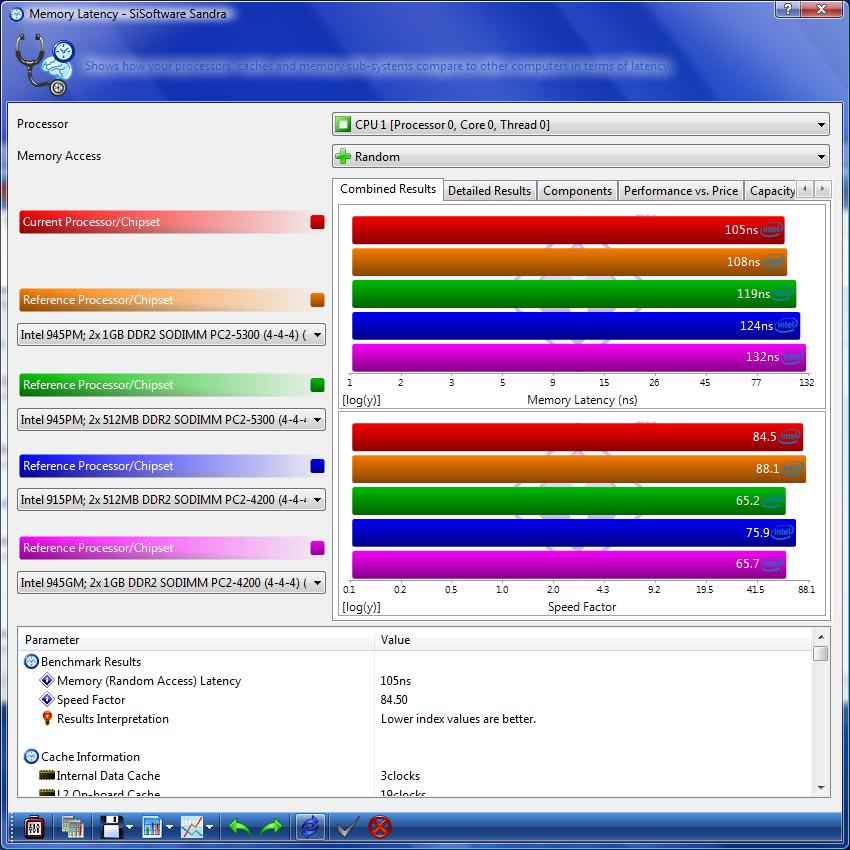Click the Internal Data Cache chip icon
This screenshot has width=850, height=850.
click(x=47, y=775)
